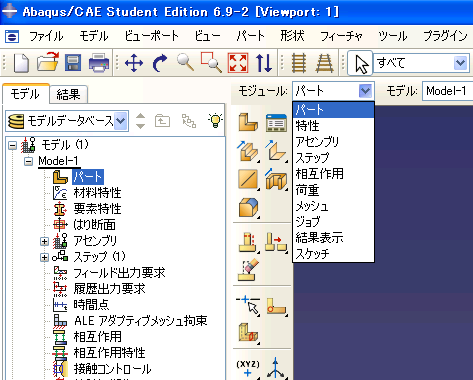The image size is (473, 380).
Task: Turn on perspective with the tapered ladder icon
Action: [324, 63]
